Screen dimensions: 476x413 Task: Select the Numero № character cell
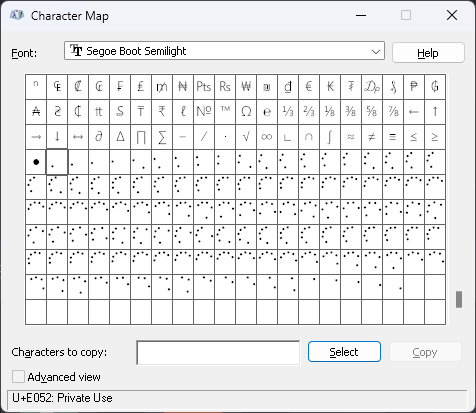pos(204,112)
